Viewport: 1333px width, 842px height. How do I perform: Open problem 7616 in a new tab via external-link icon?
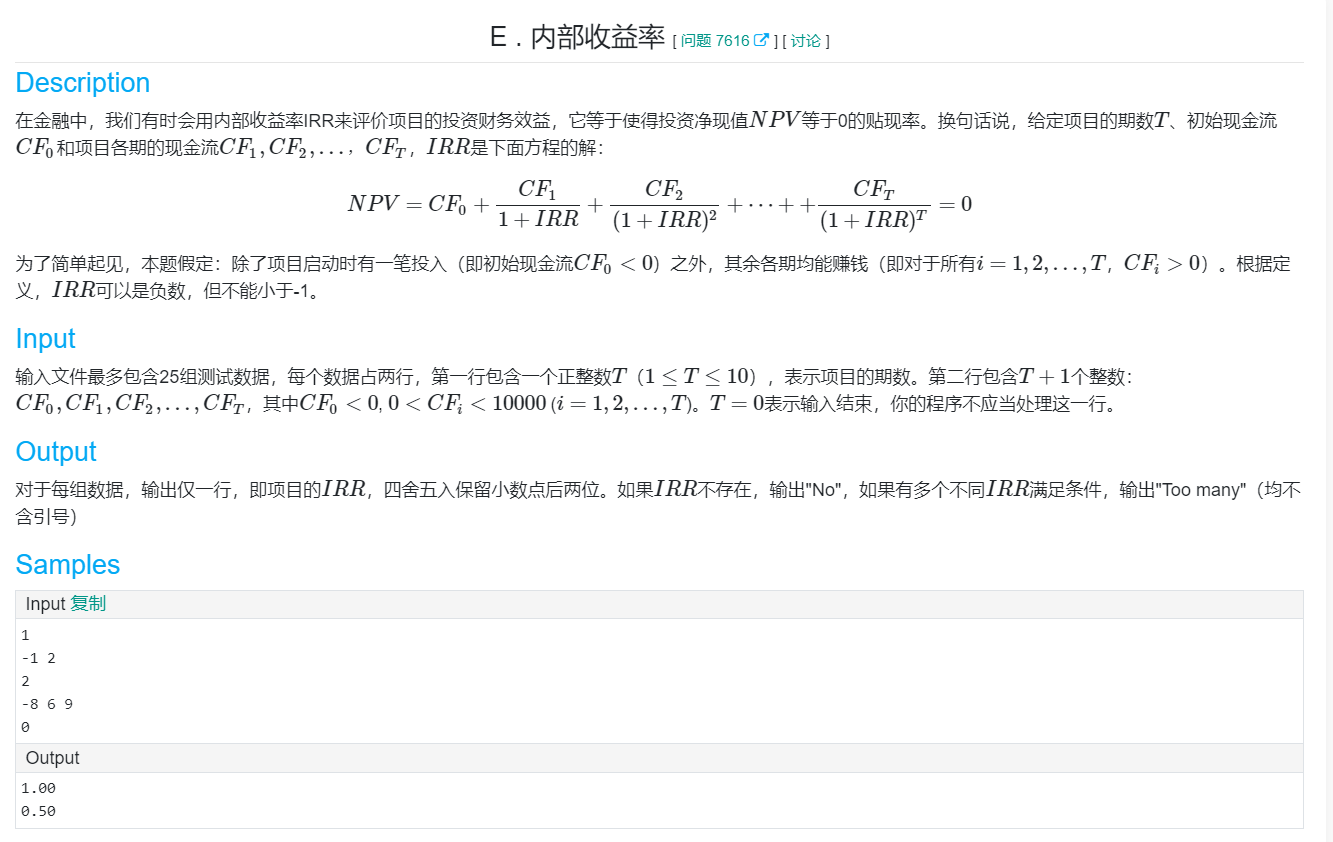763,39
